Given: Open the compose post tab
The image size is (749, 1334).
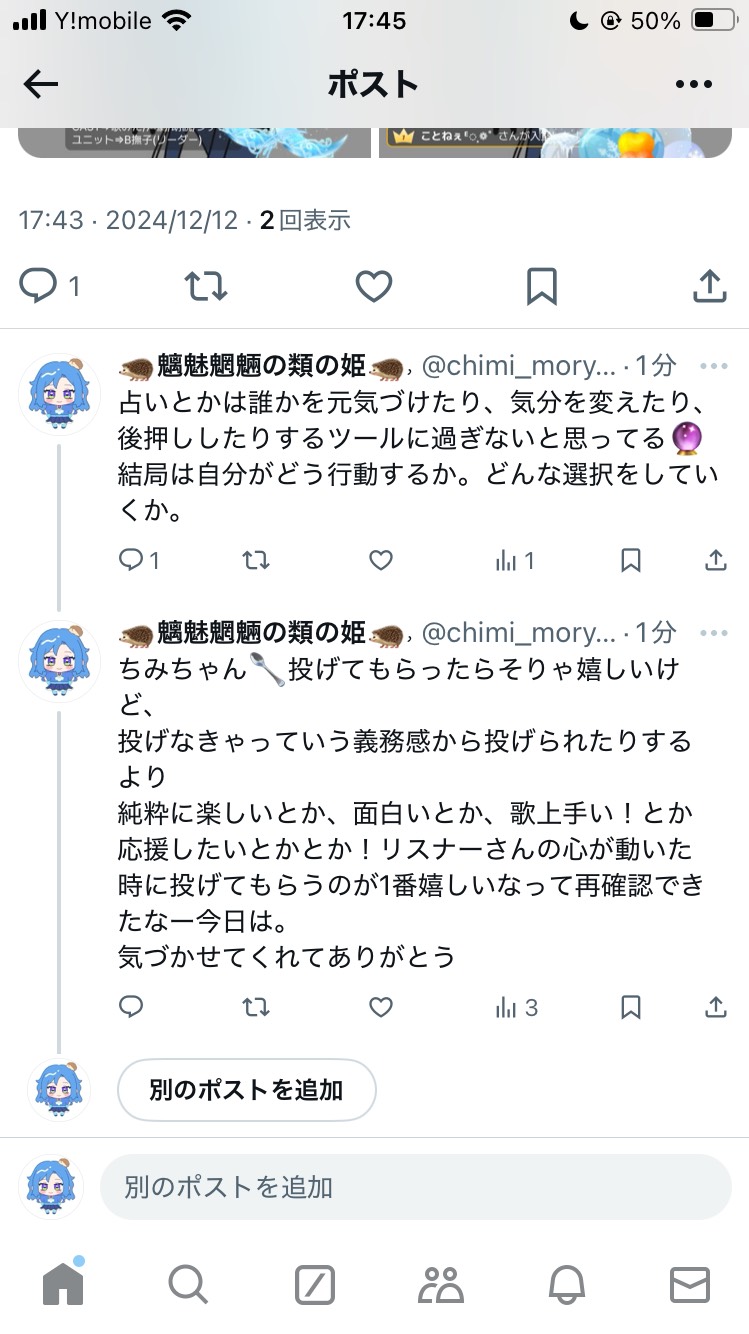Looking at the screenshot, I should click(313, 1288).
